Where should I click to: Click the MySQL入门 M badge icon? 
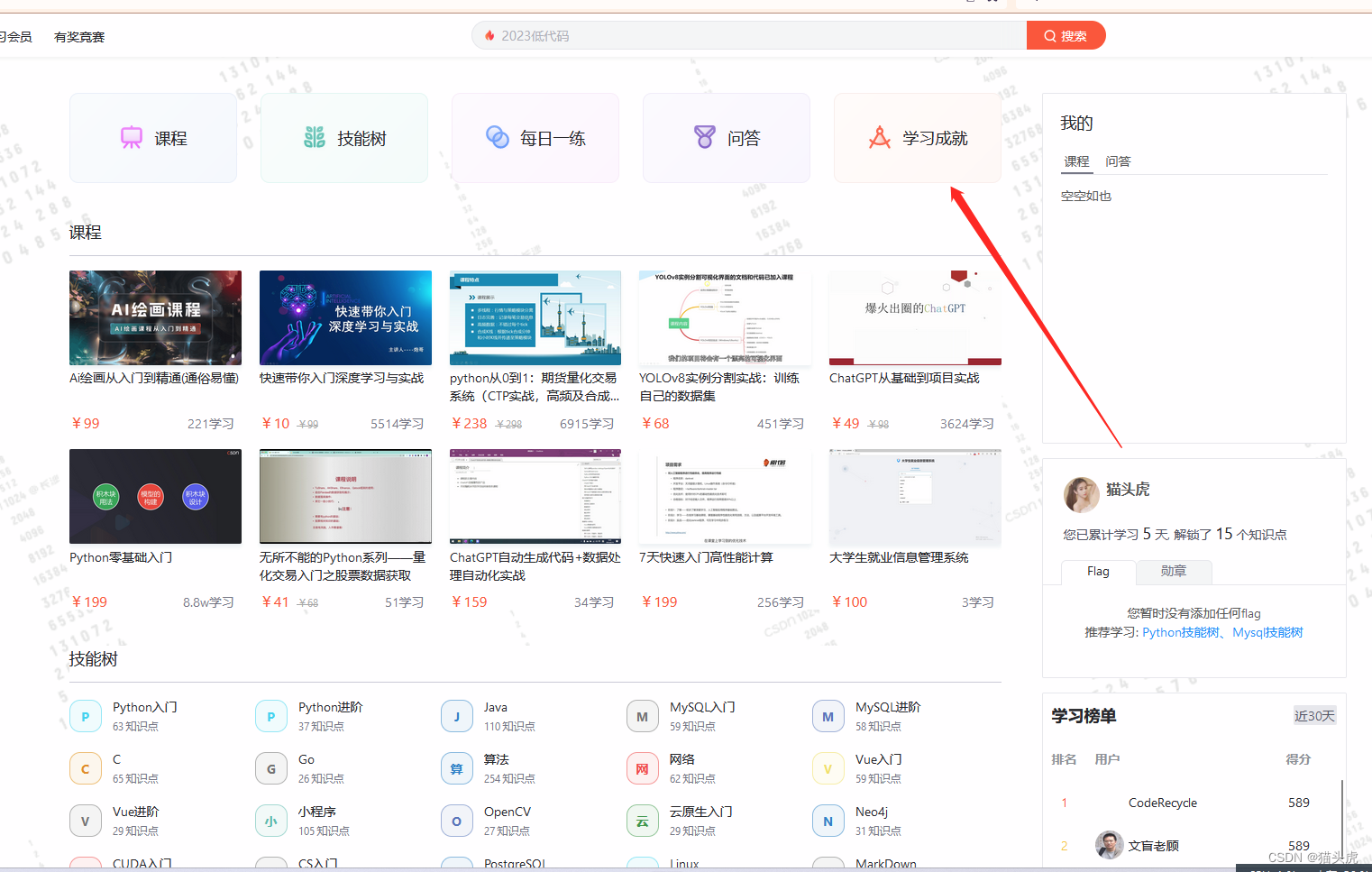[643, 717]
